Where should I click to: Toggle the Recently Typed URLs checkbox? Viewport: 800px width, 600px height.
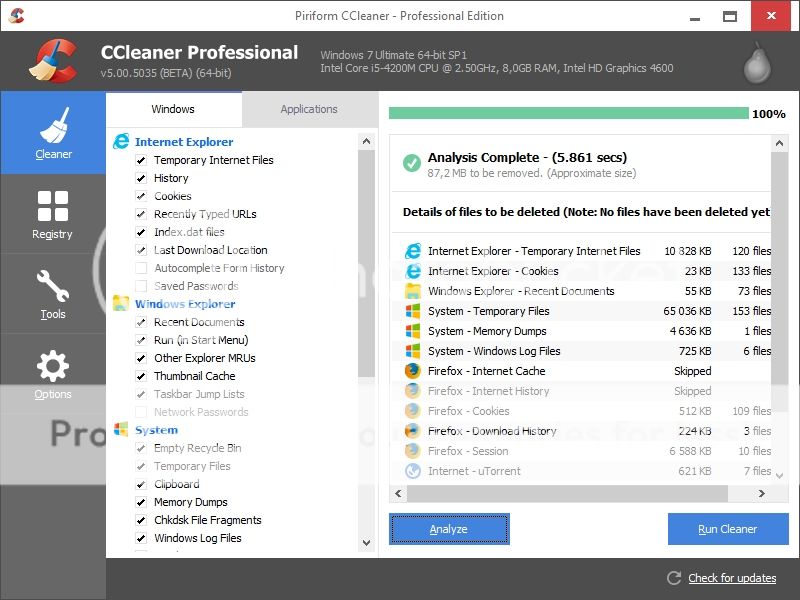pos(141,214)
